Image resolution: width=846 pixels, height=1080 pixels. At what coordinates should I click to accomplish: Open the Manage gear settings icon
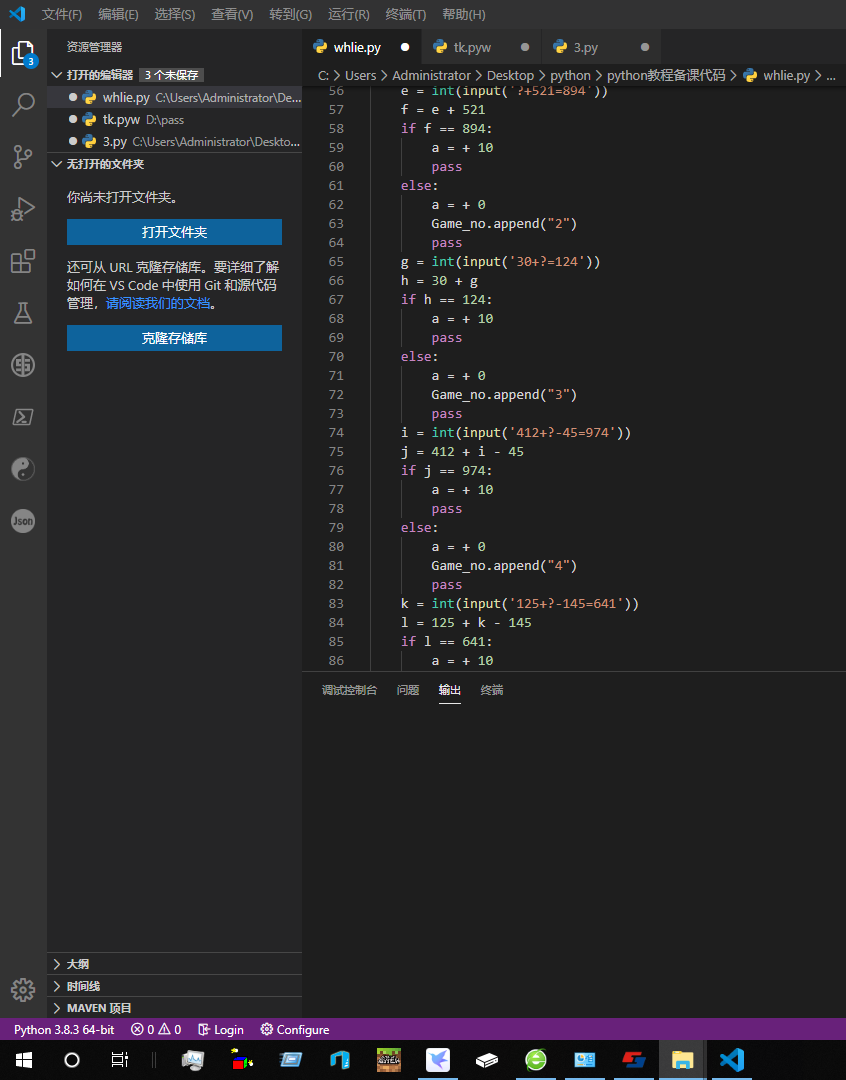pyautogui.click(x=23, y=990)
